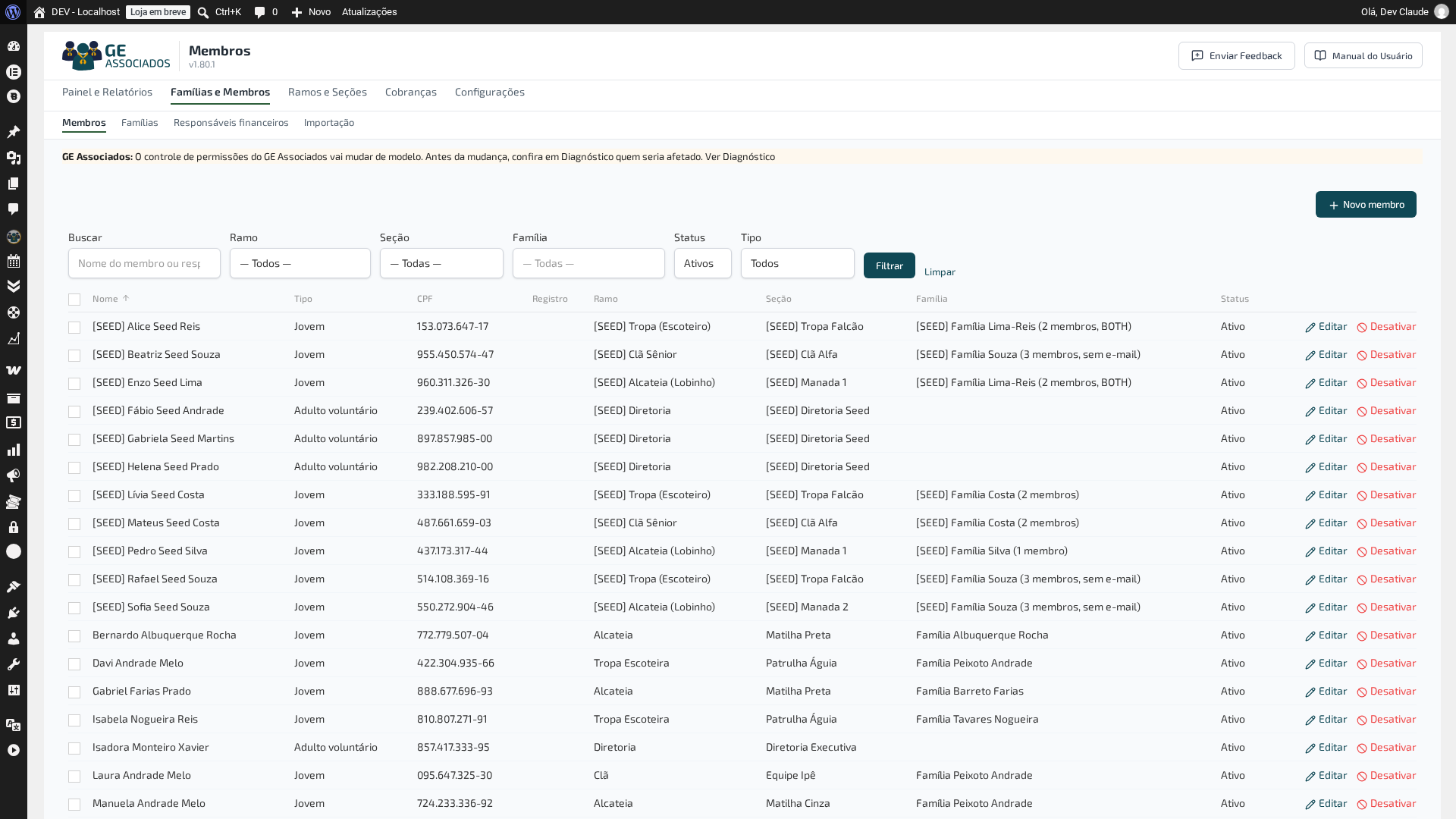1456x819 pixels.
Task: Click the Novo membro button
Action: tap(1366, 205)
